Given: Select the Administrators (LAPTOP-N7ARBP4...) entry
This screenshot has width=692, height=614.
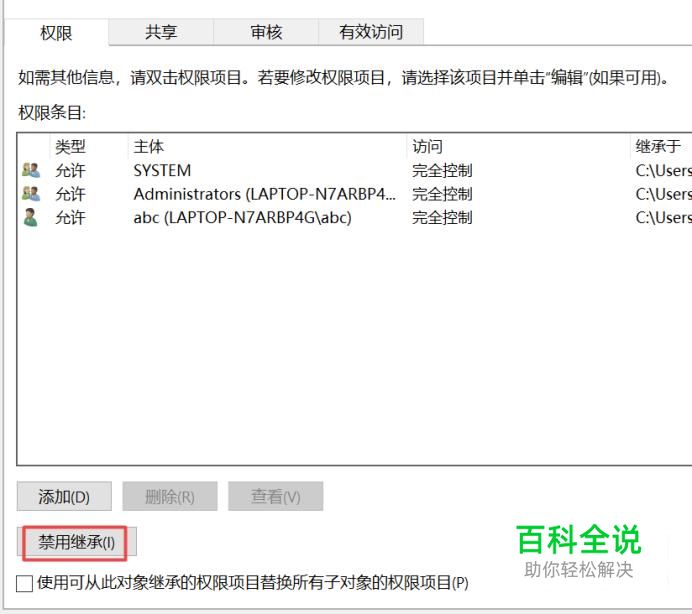Looking at the screenshot, I should (264, 194).
